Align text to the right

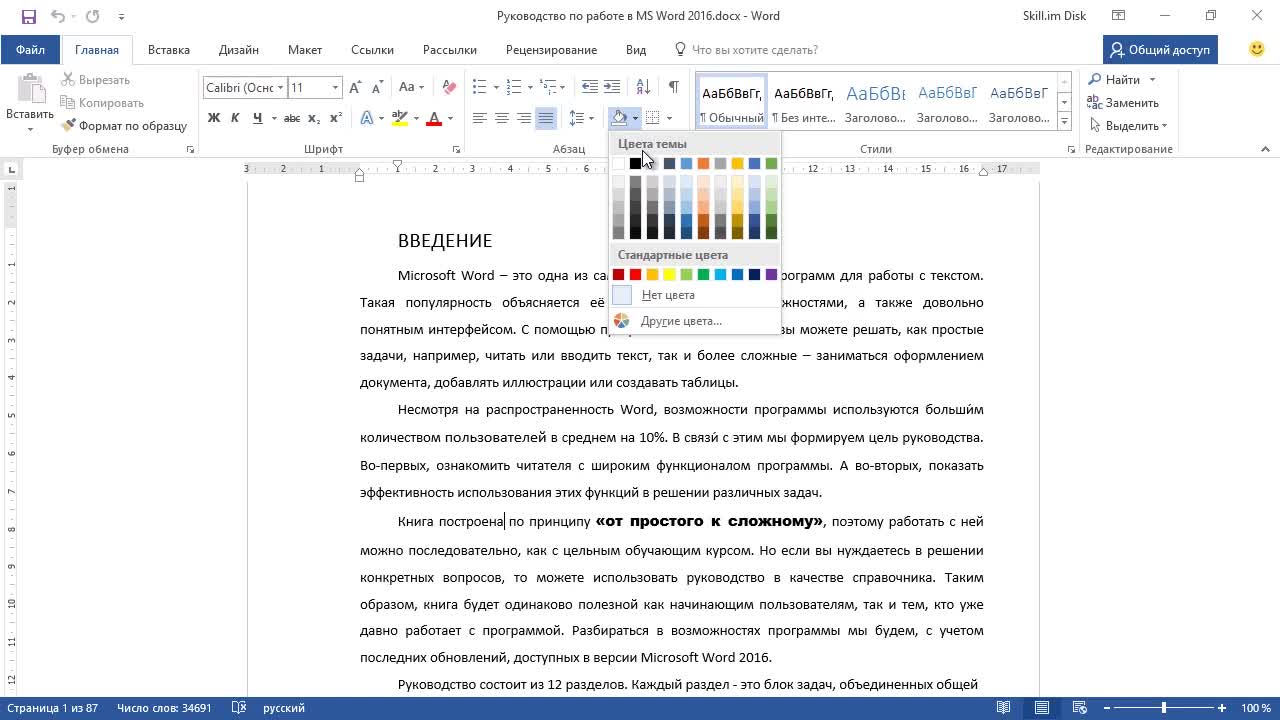523,118
